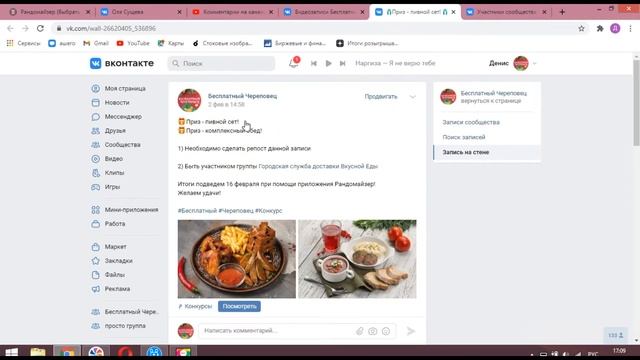Open the Chrome menu three dots
This screenshot has width=640, height=360.
[630, 28]
